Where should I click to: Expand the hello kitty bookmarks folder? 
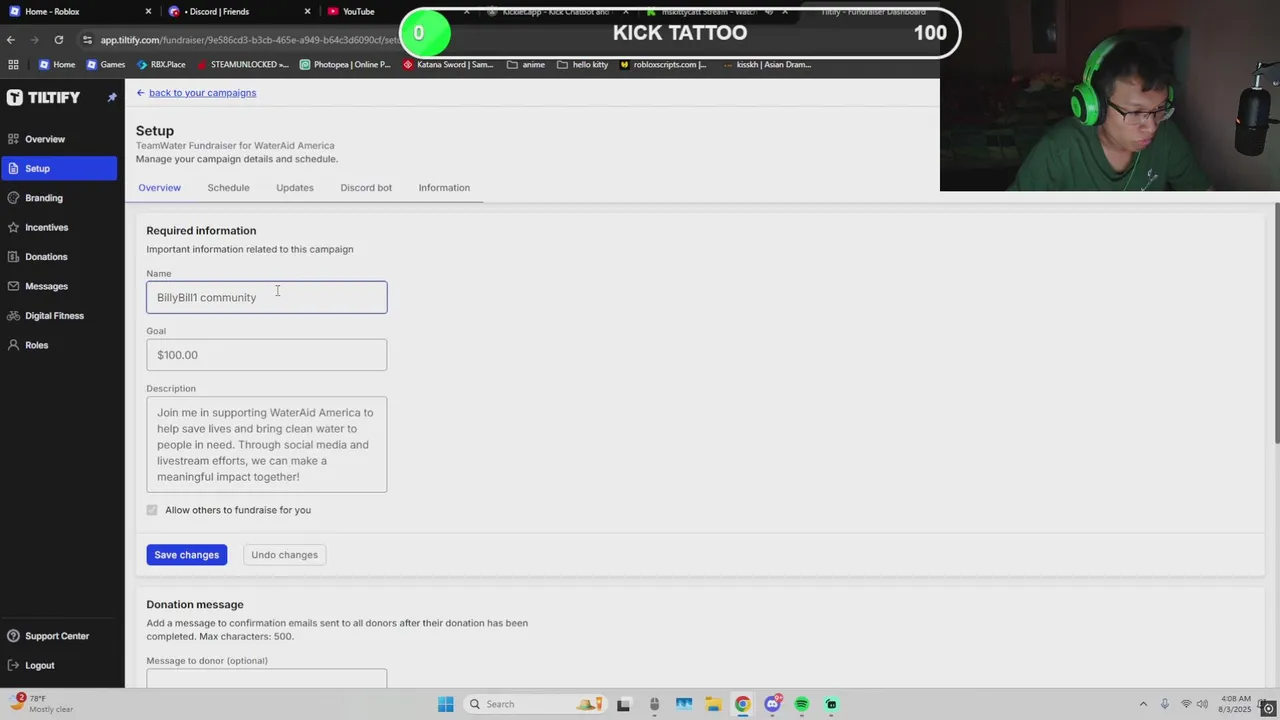[x=582, y=65]
